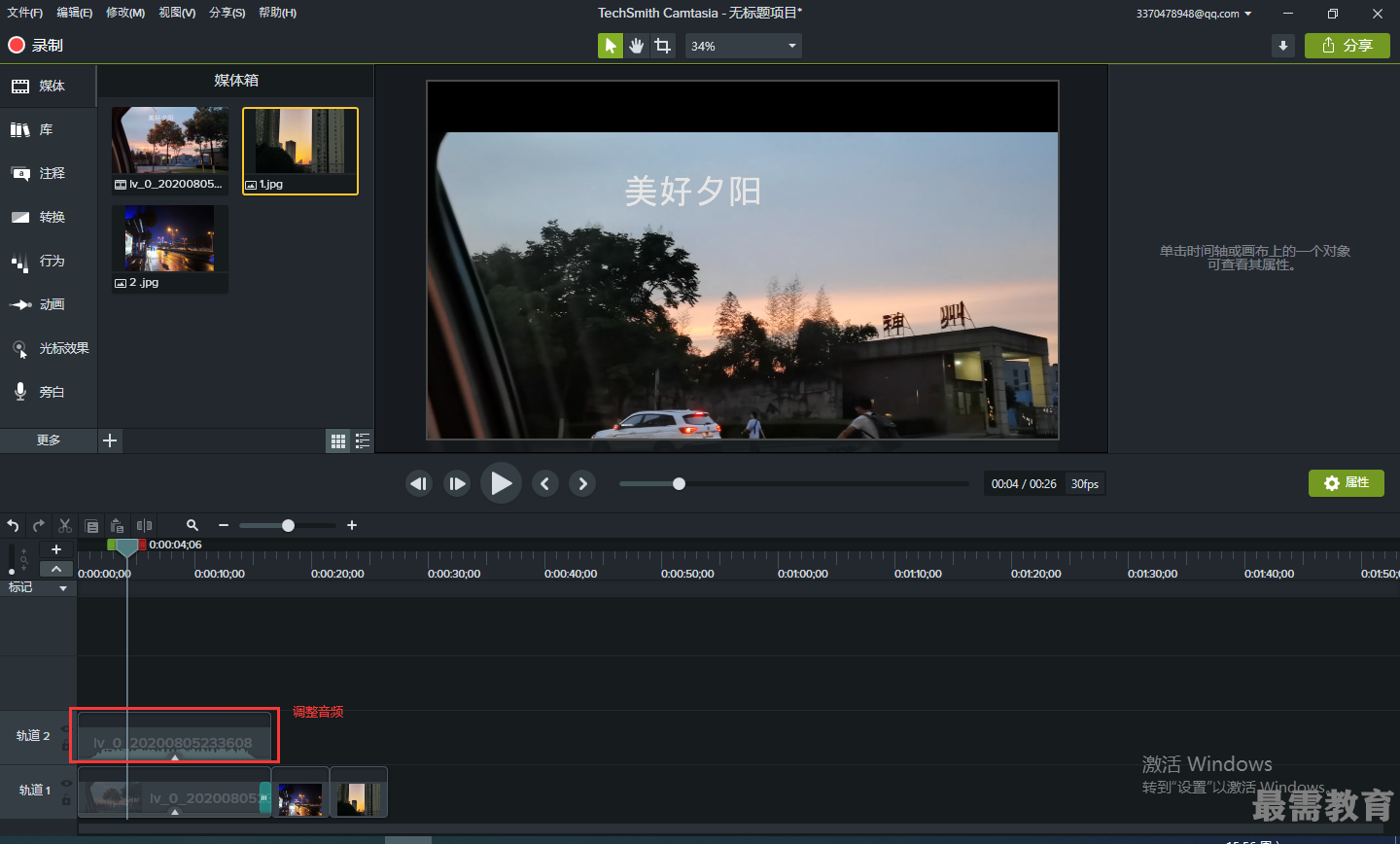Open the Library (库) tab
Image resolution: width=1400 pixels, height=844 pixels.
click(48, 129)
